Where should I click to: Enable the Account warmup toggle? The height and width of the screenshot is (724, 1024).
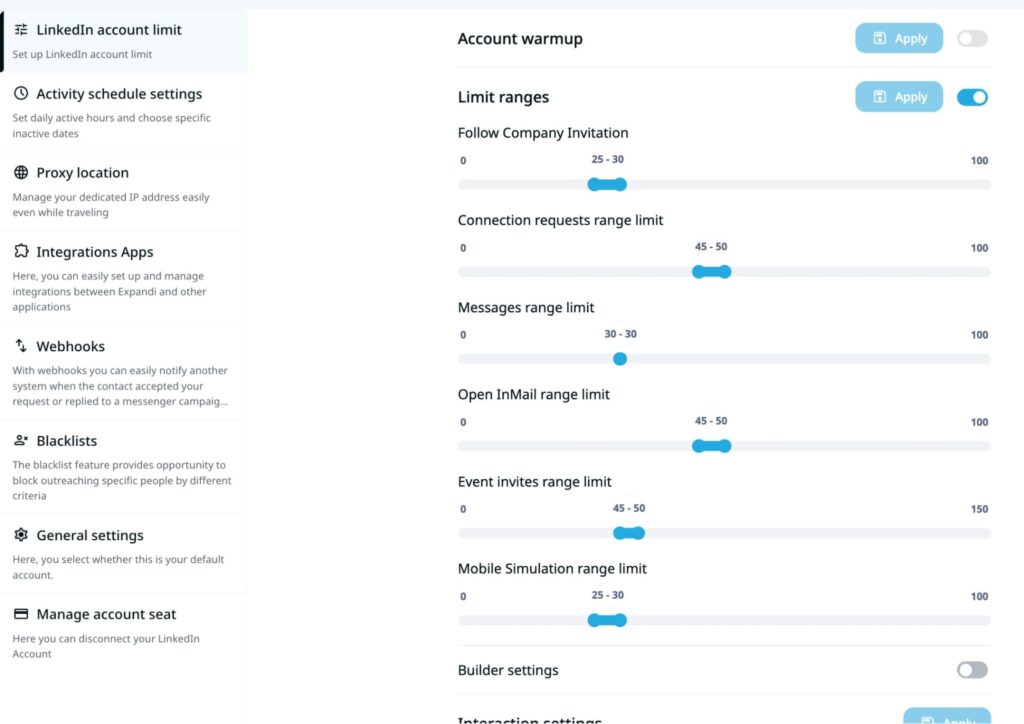click(972, 39)
